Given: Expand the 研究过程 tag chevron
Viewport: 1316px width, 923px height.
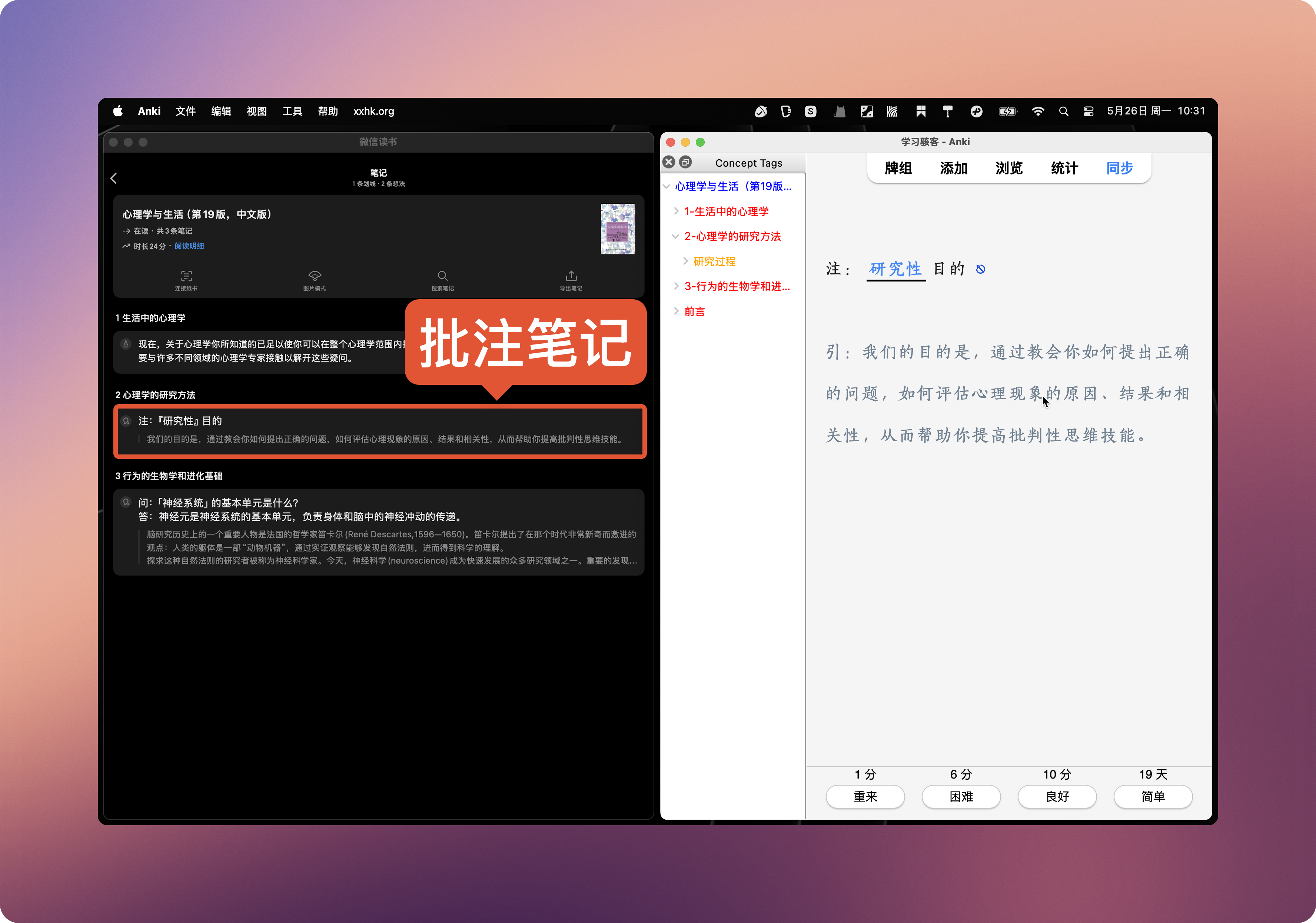Looking at the screenshot, I should 685,261.
